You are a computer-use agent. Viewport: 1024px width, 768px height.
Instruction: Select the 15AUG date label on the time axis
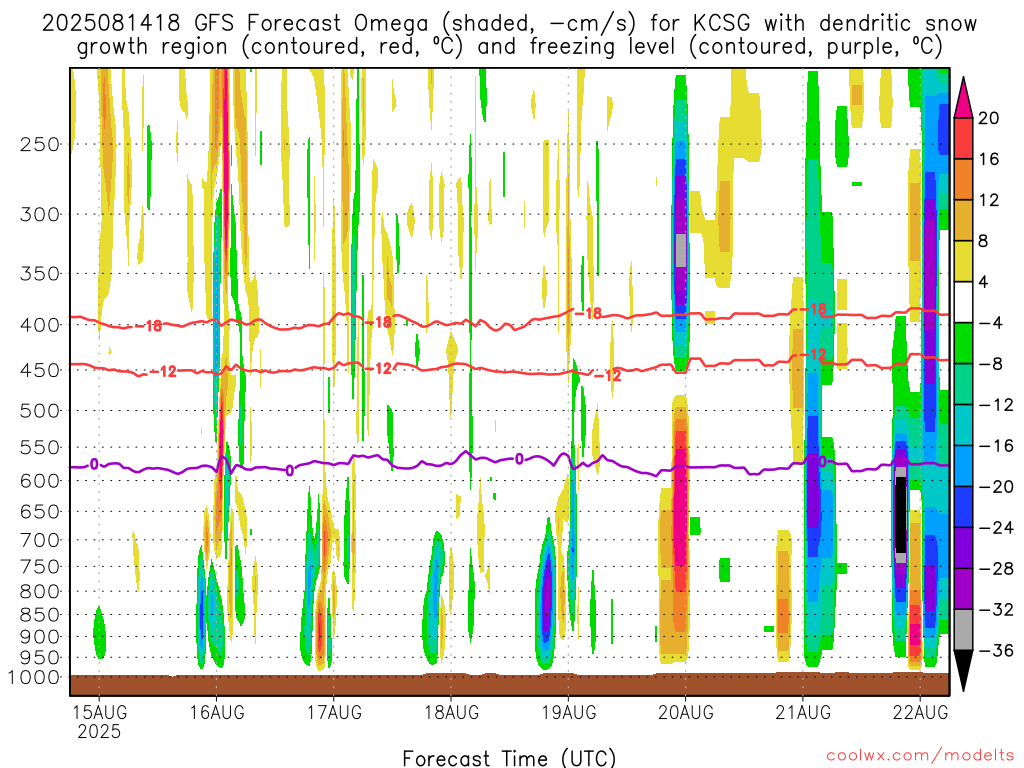pos(99,712)
